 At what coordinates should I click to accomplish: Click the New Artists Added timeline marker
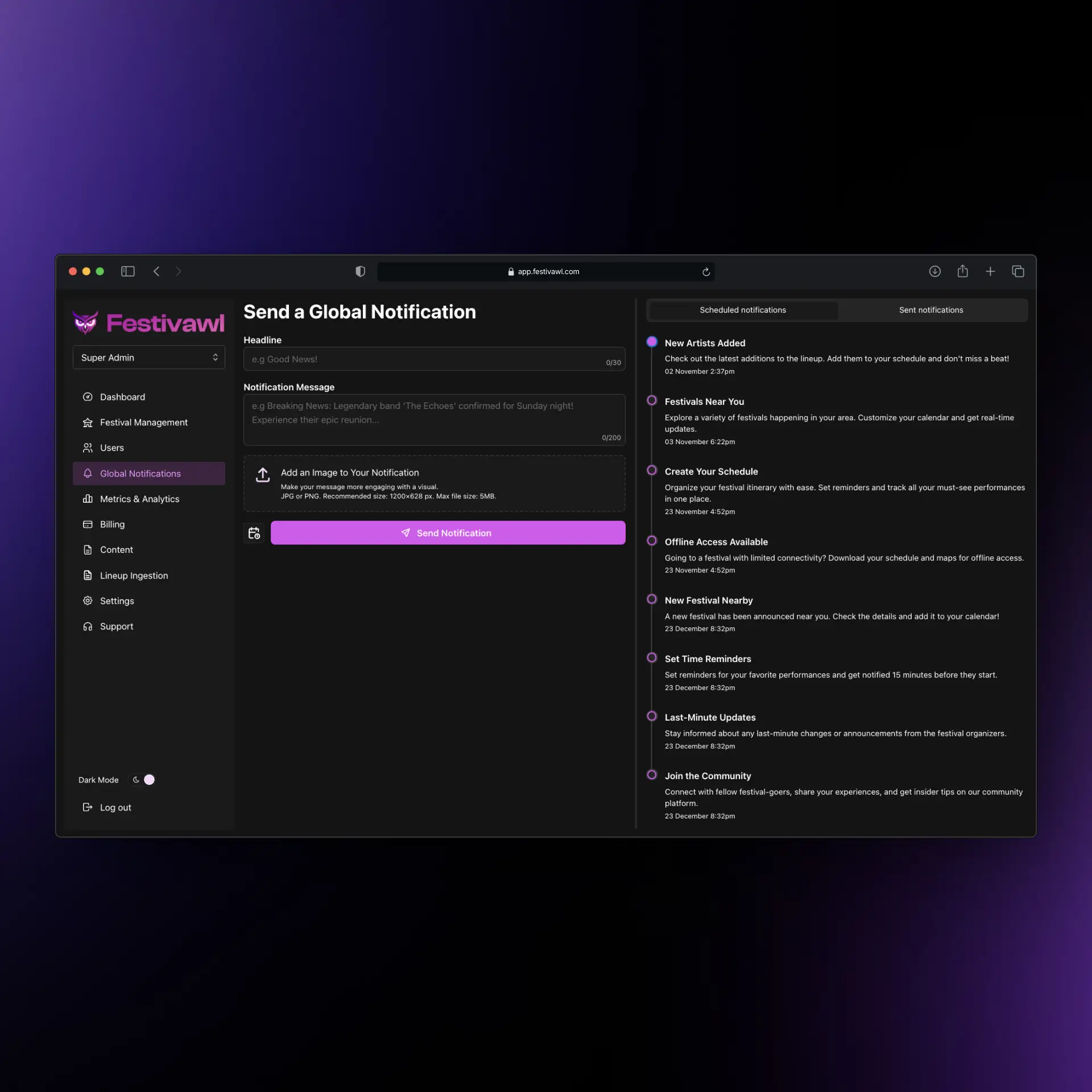(x=652, y=342)
